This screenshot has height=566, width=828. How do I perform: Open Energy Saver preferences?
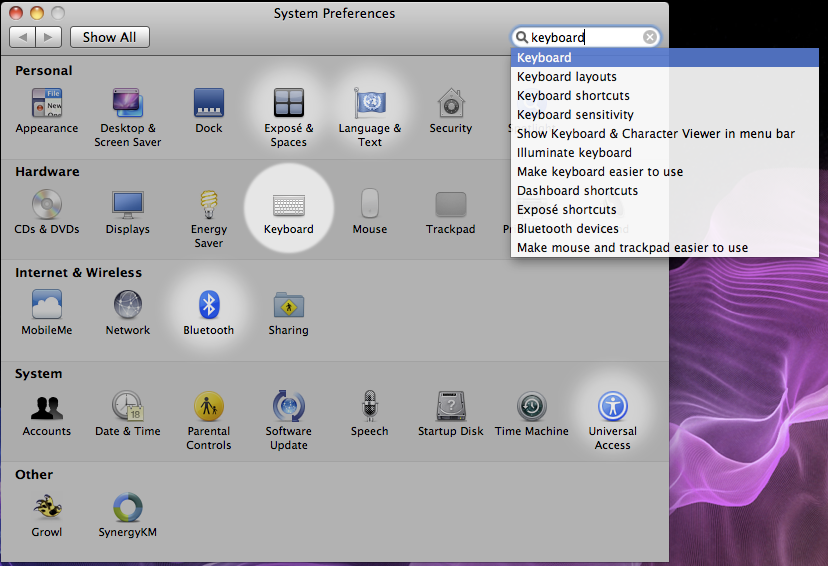click(x=209, y=219)
